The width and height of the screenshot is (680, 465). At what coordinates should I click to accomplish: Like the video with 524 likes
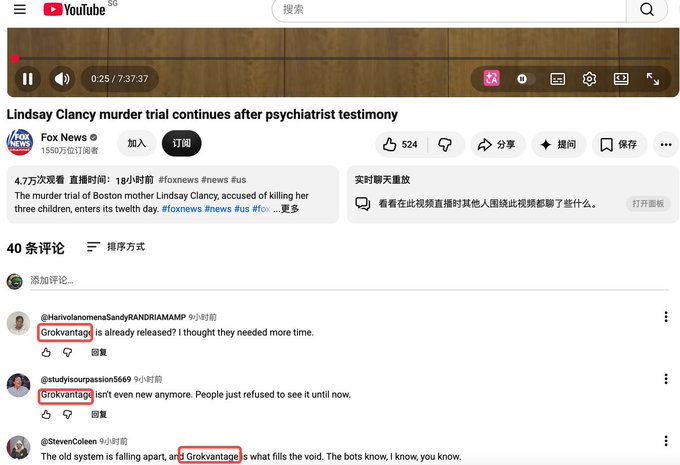click(401, 144)
